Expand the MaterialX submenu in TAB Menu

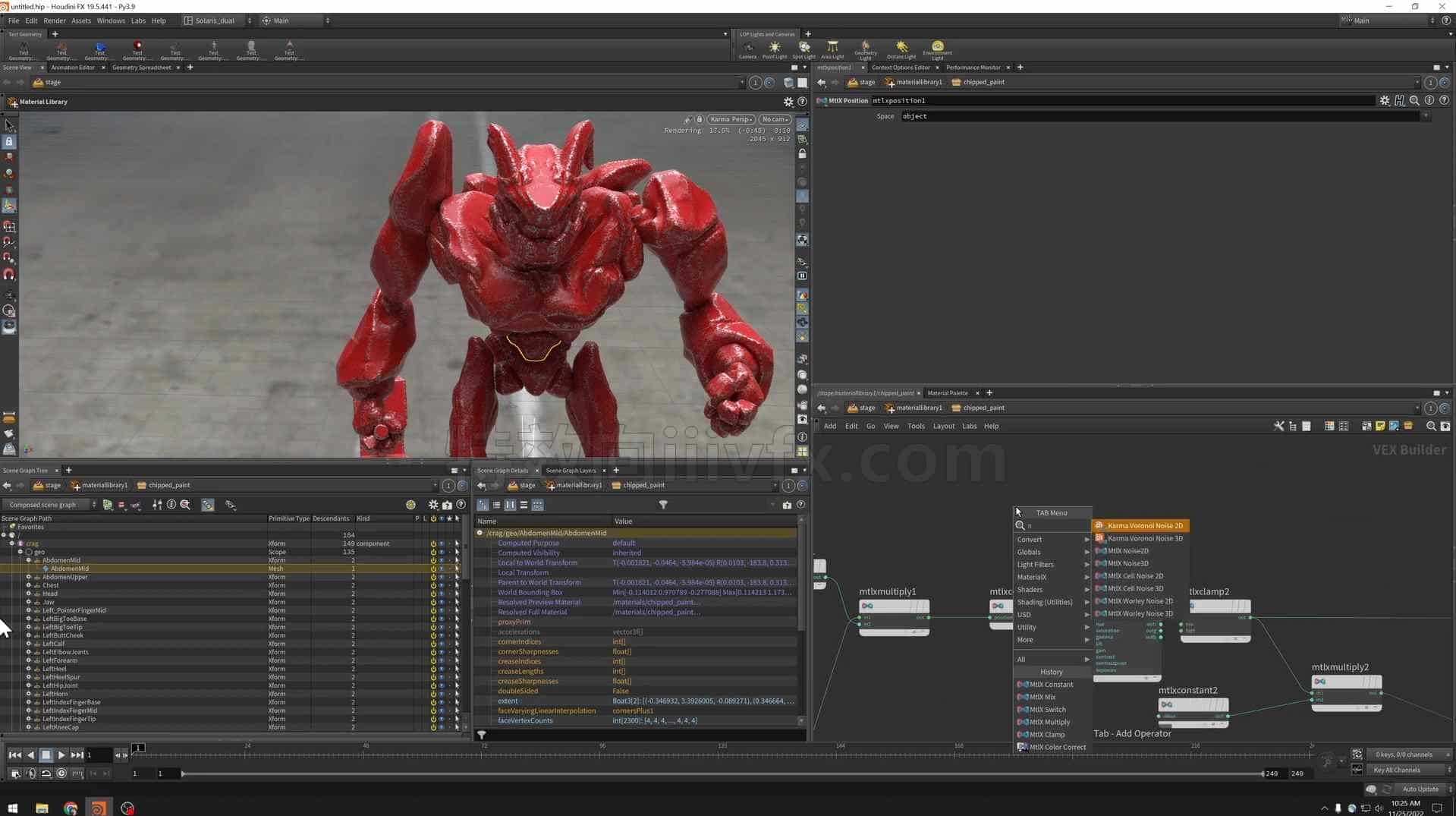pos(1052,577)
